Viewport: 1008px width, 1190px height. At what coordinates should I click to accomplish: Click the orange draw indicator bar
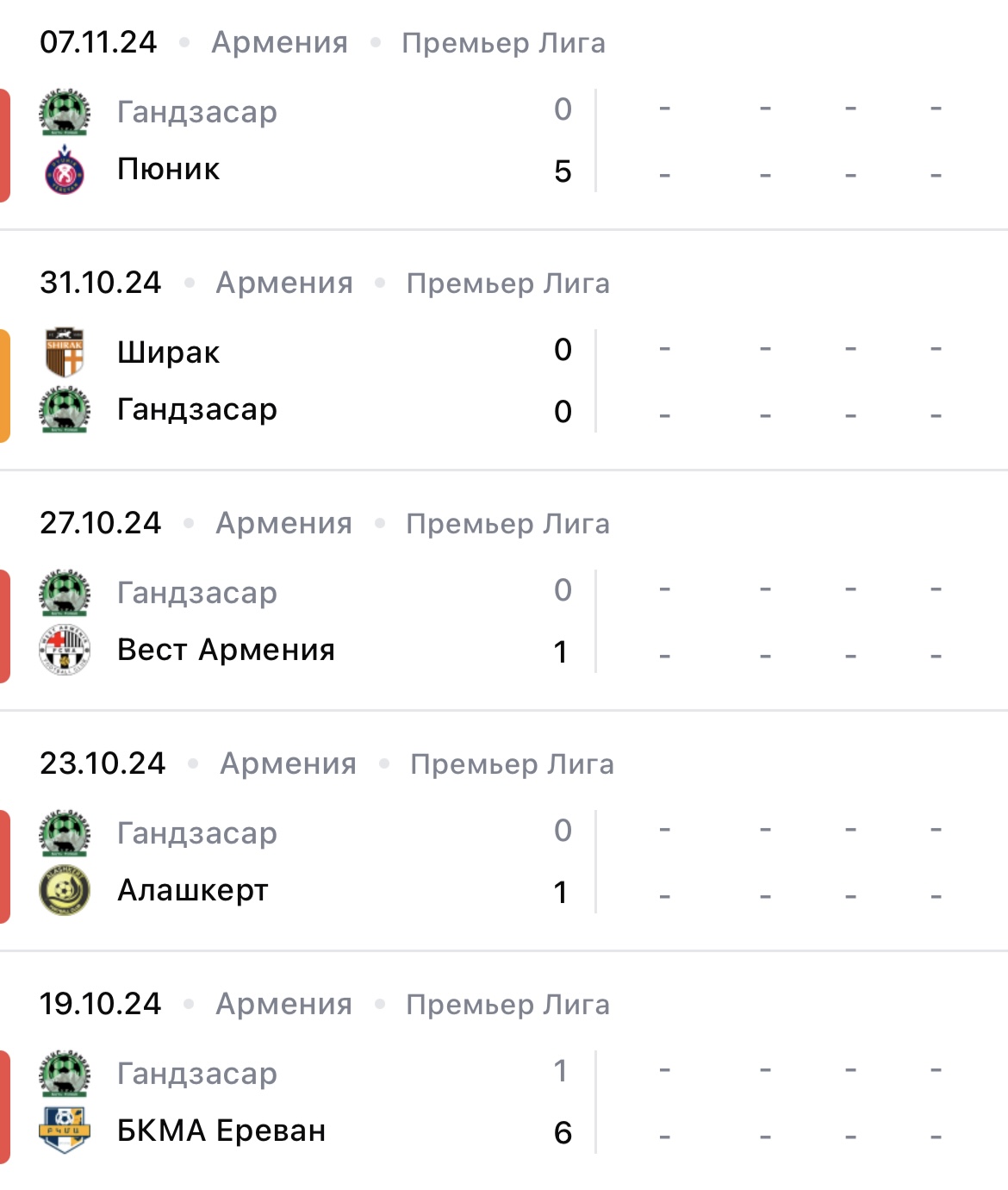click(5, 385)
